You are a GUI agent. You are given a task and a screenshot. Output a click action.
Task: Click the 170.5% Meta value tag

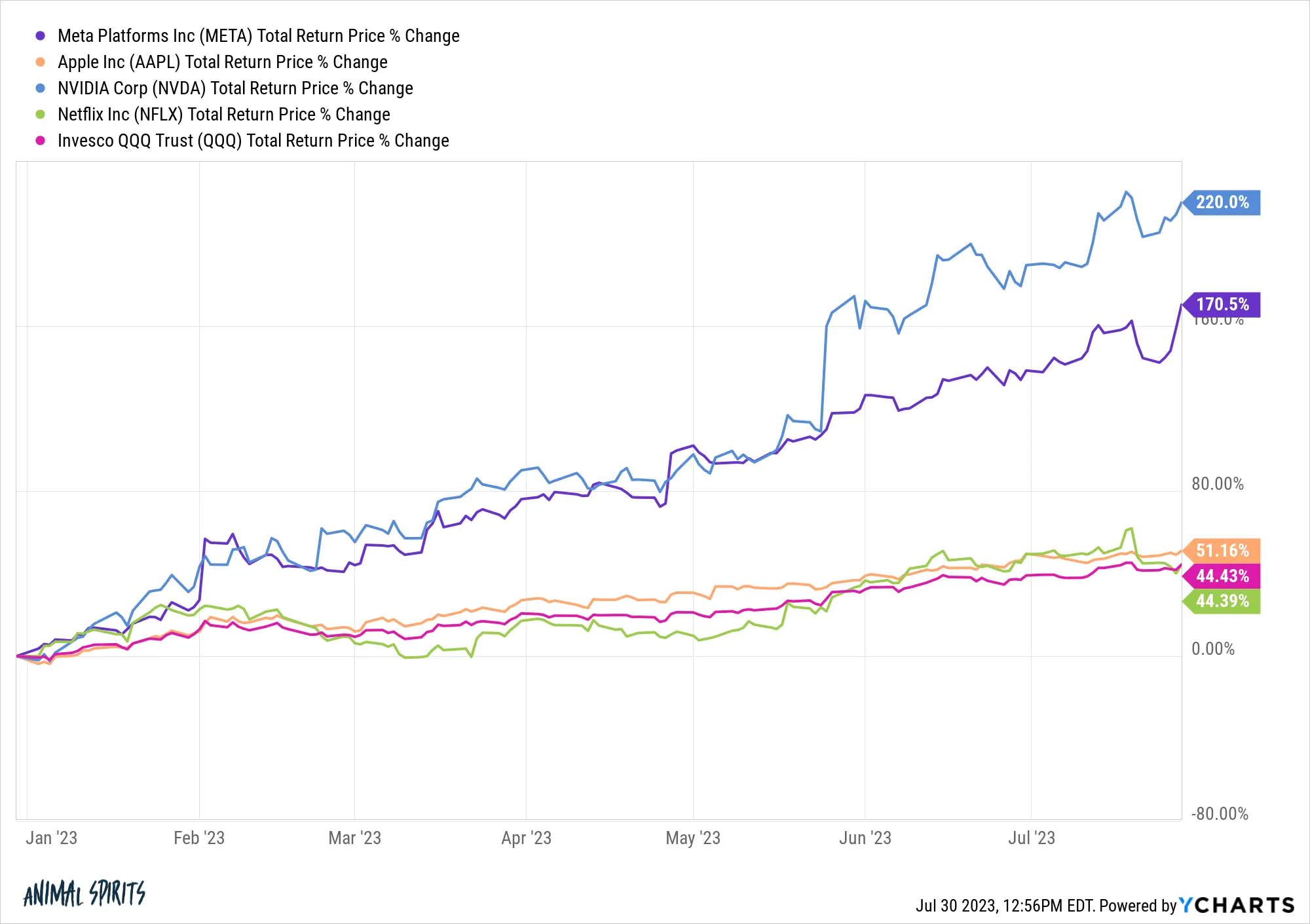coord(1222,305)
